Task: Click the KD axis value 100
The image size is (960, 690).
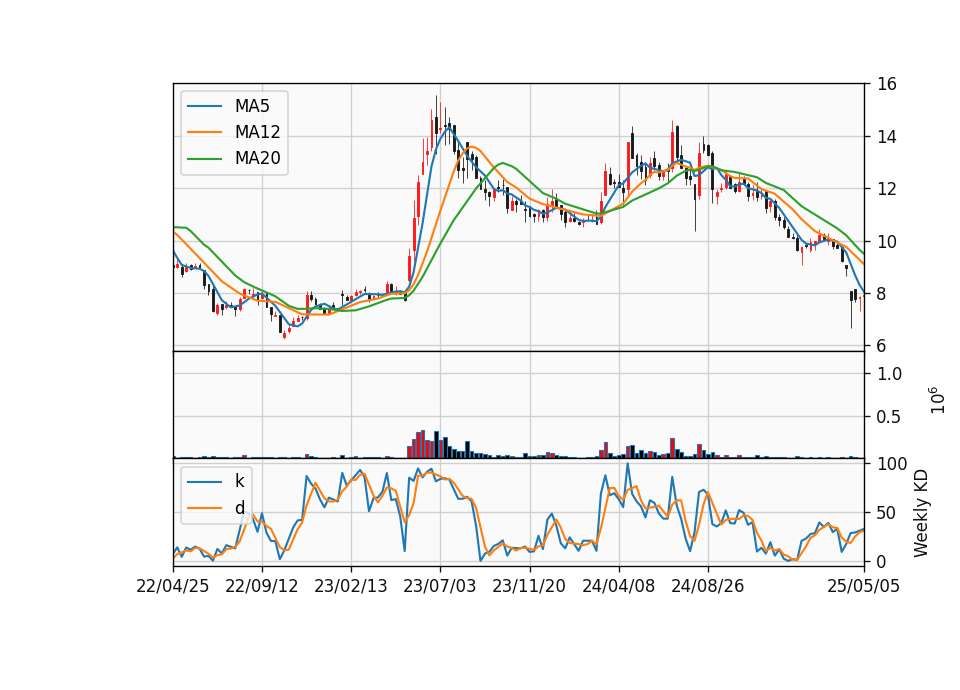Action: click(x=892, y=464)
